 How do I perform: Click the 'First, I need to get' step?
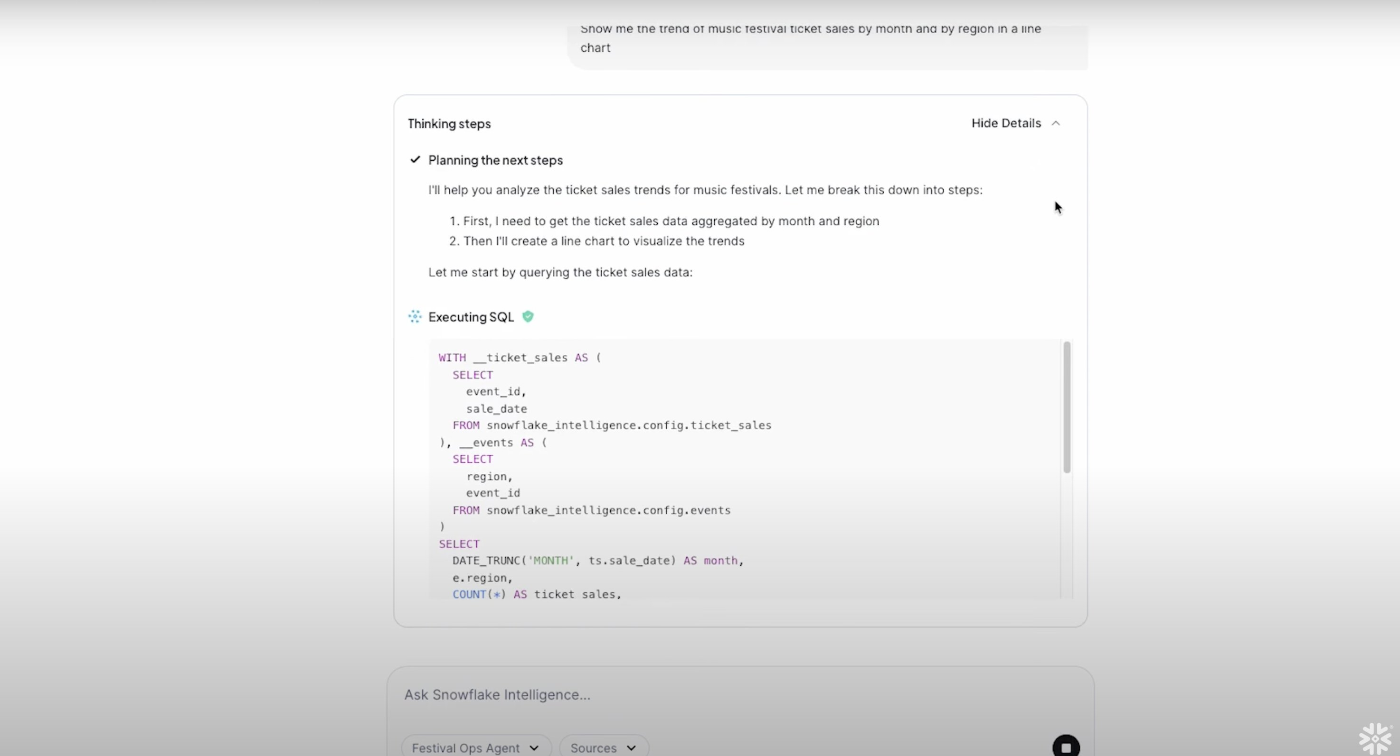click(x=671, y=221)
